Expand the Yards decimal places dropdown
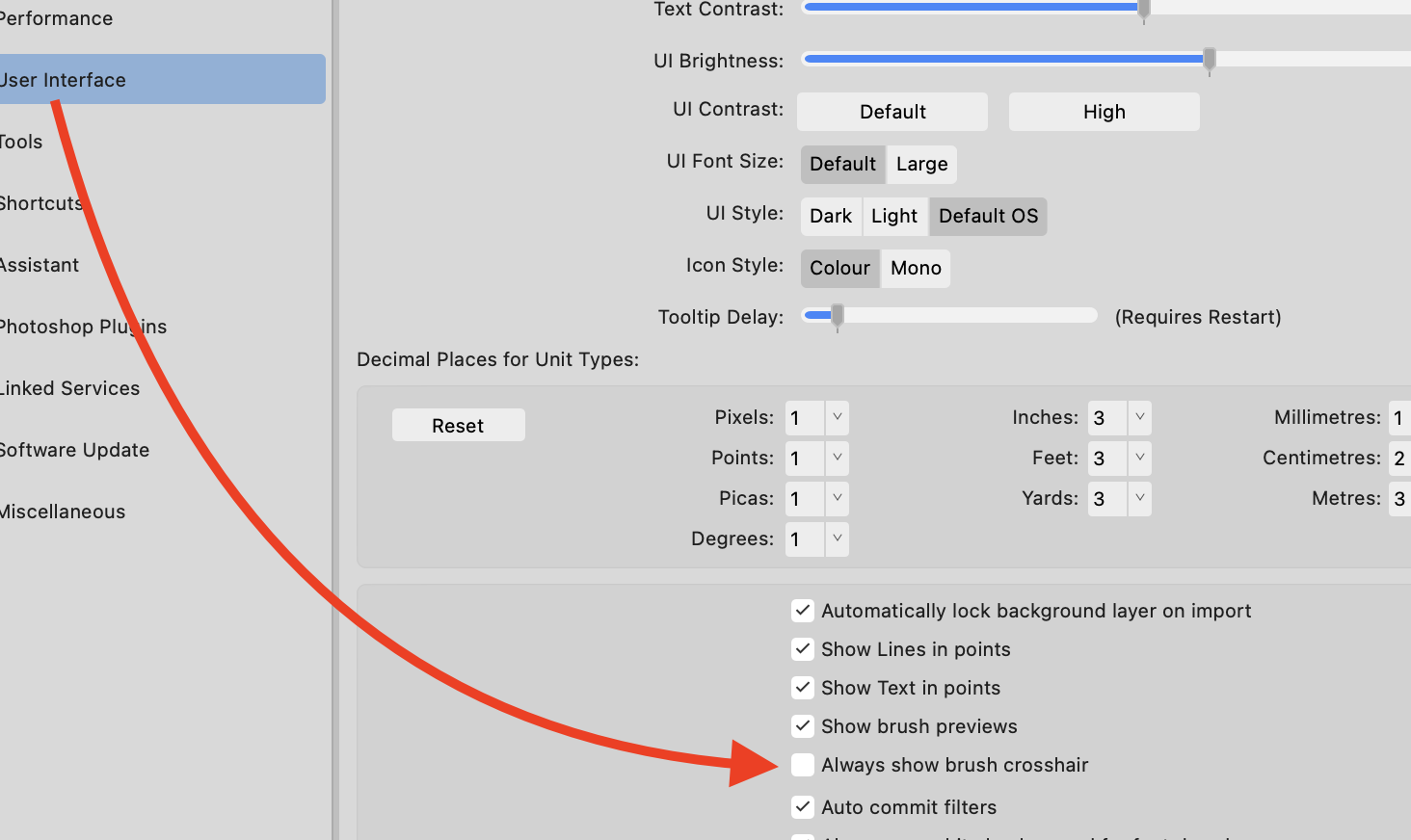 [x=1139, y=498]
